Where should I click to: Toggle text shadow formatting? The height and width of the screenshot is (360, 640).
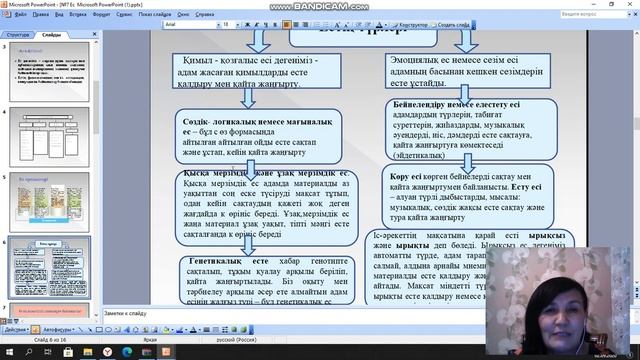[275, 25]
